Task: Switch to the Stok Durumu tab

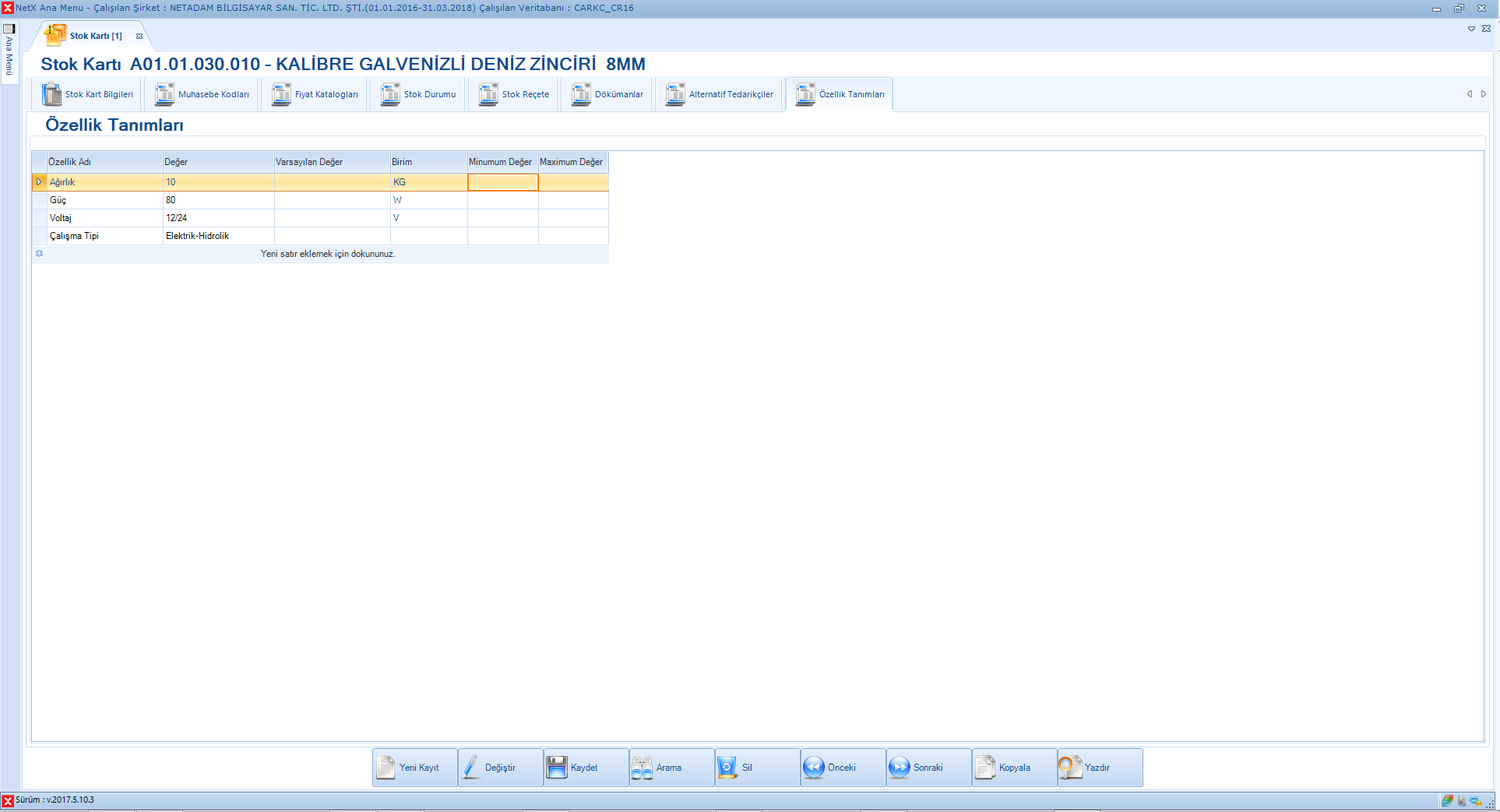Action: (420, 94)
